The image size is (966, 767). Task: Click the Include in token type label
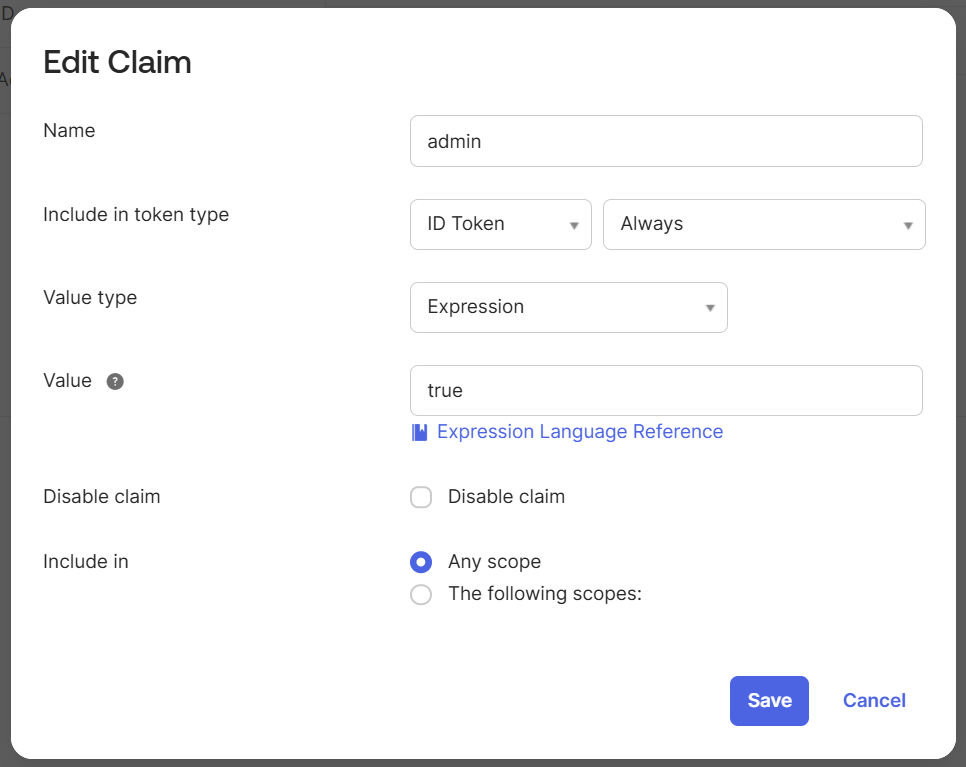(x=136, y=214)
